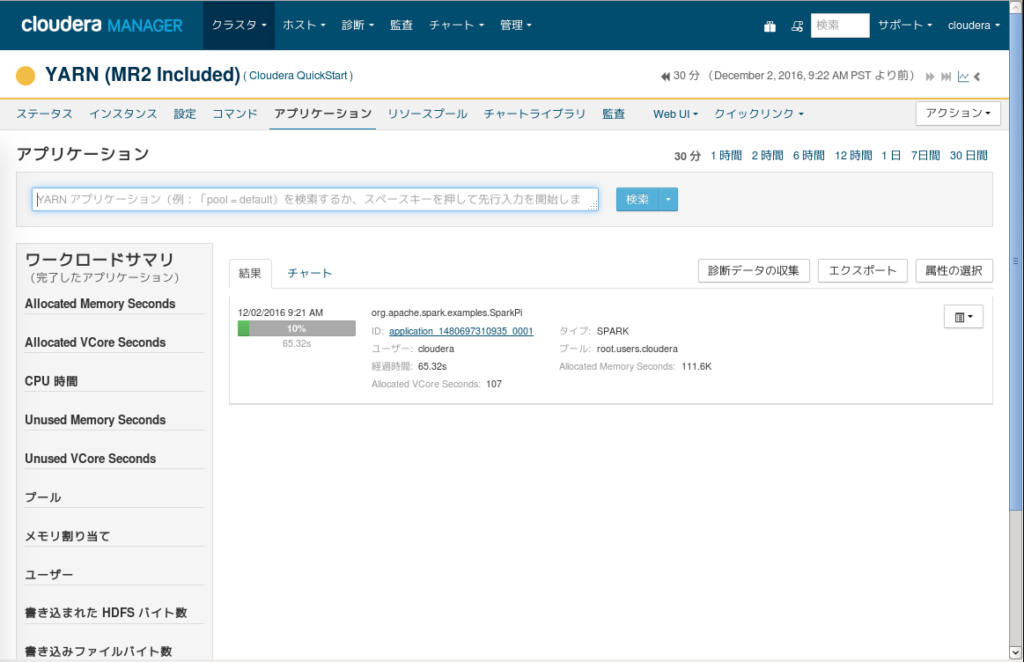Expand the チャート menu in top bar
The width and height of the screenshot is (1024, 662).
tap(456, 25)
